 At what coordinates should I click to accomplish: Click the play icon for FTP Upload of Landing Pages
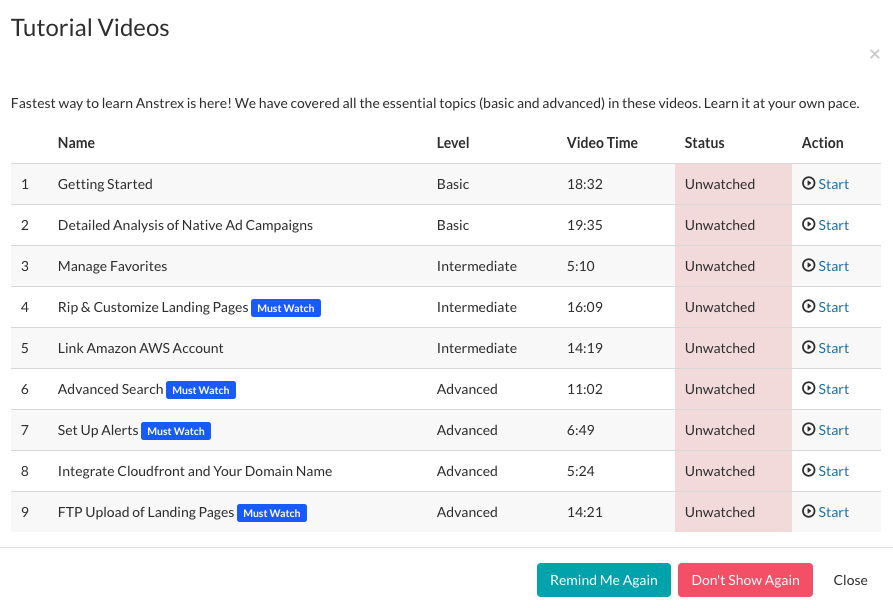808,512
